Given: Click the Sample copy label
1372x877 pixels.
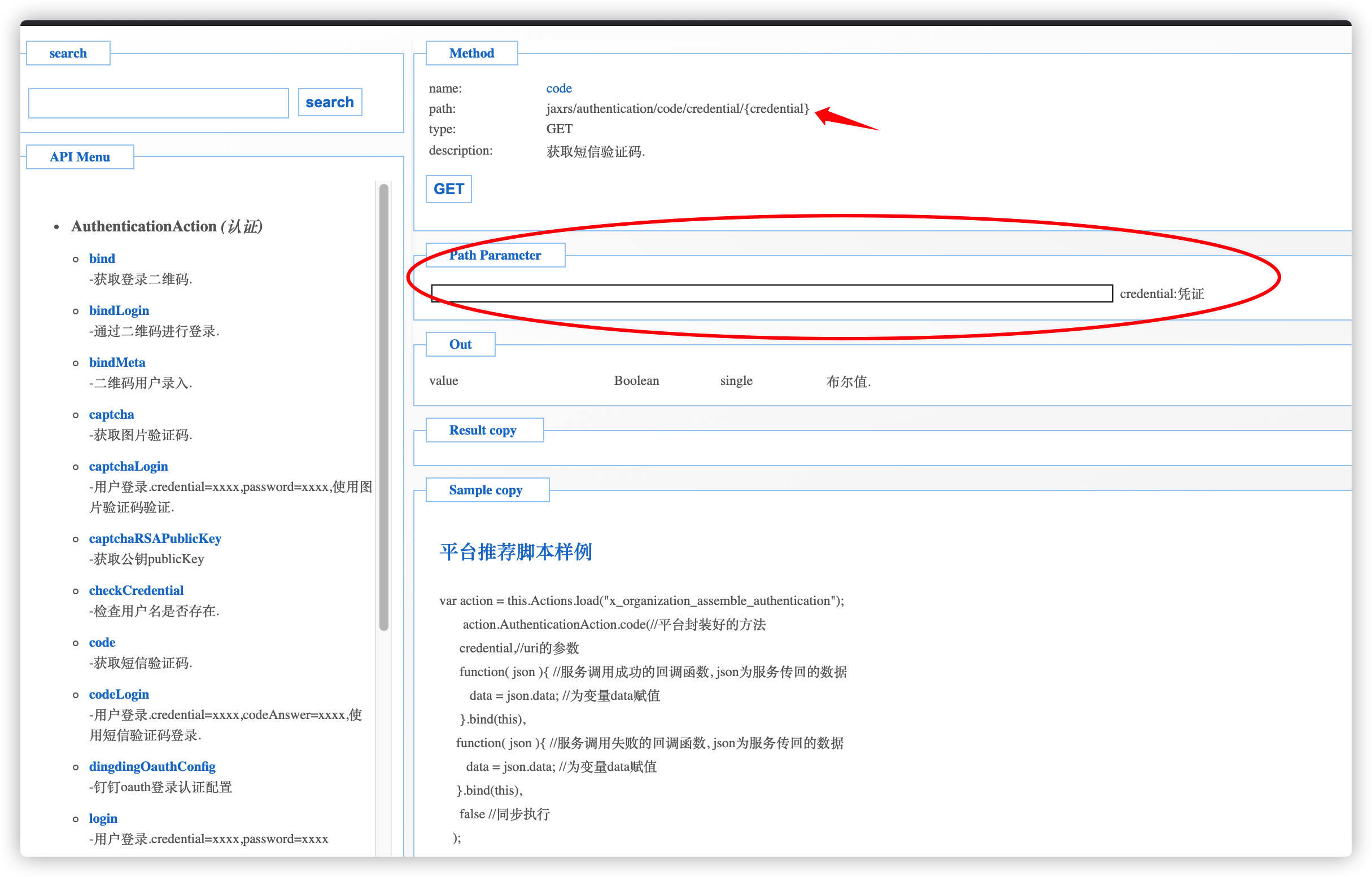Looking at the screenshot, I should [x=486, y=490].
